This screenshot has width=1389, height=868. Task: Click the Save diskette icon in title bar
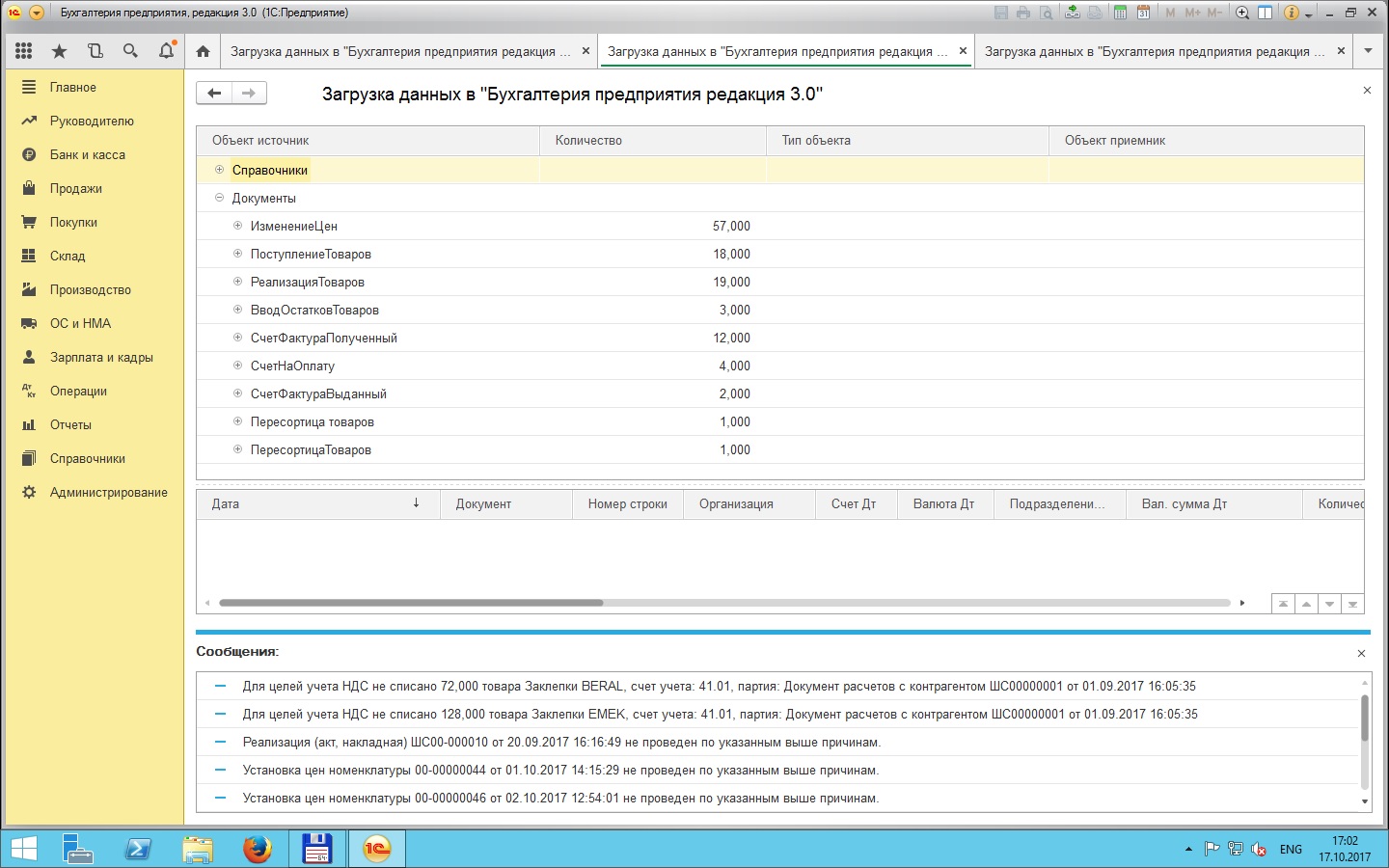tap(1001, 13)
